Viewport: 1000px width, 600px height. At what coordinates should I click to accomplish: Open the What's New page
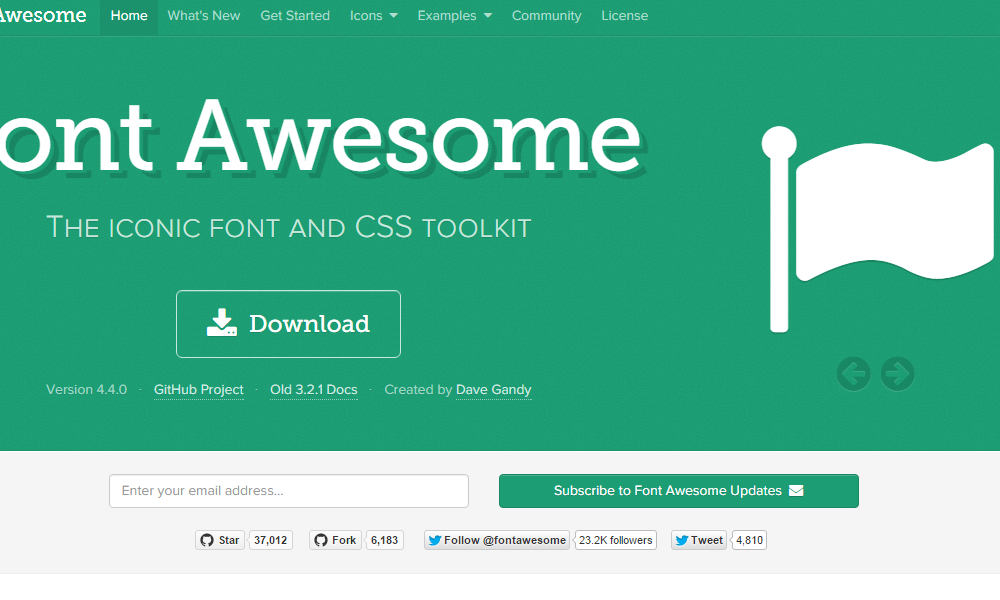[x=204, y=16]
